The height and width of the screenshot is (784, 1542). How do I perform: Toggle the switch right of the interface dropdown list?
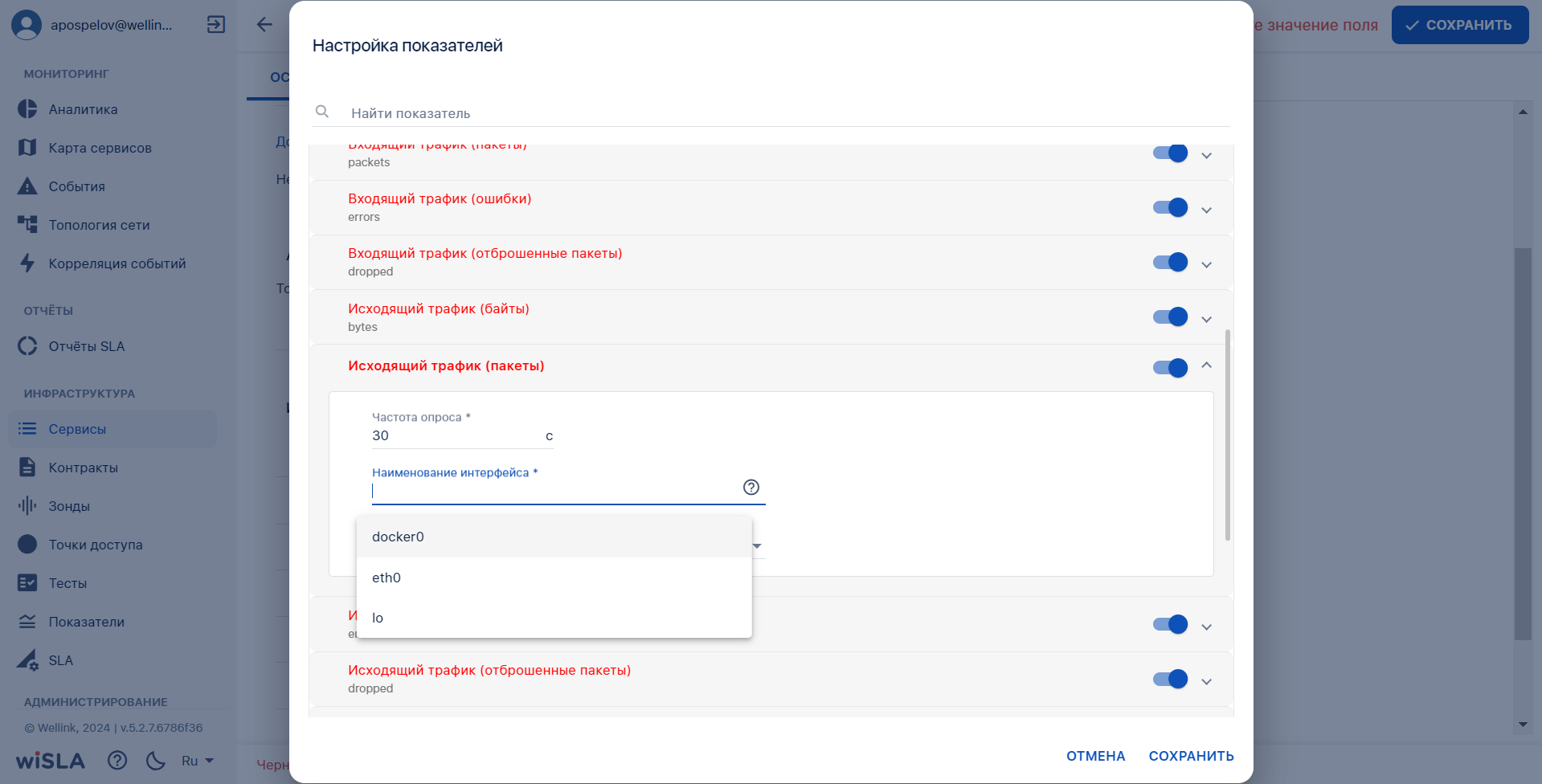click(1170, 625)
